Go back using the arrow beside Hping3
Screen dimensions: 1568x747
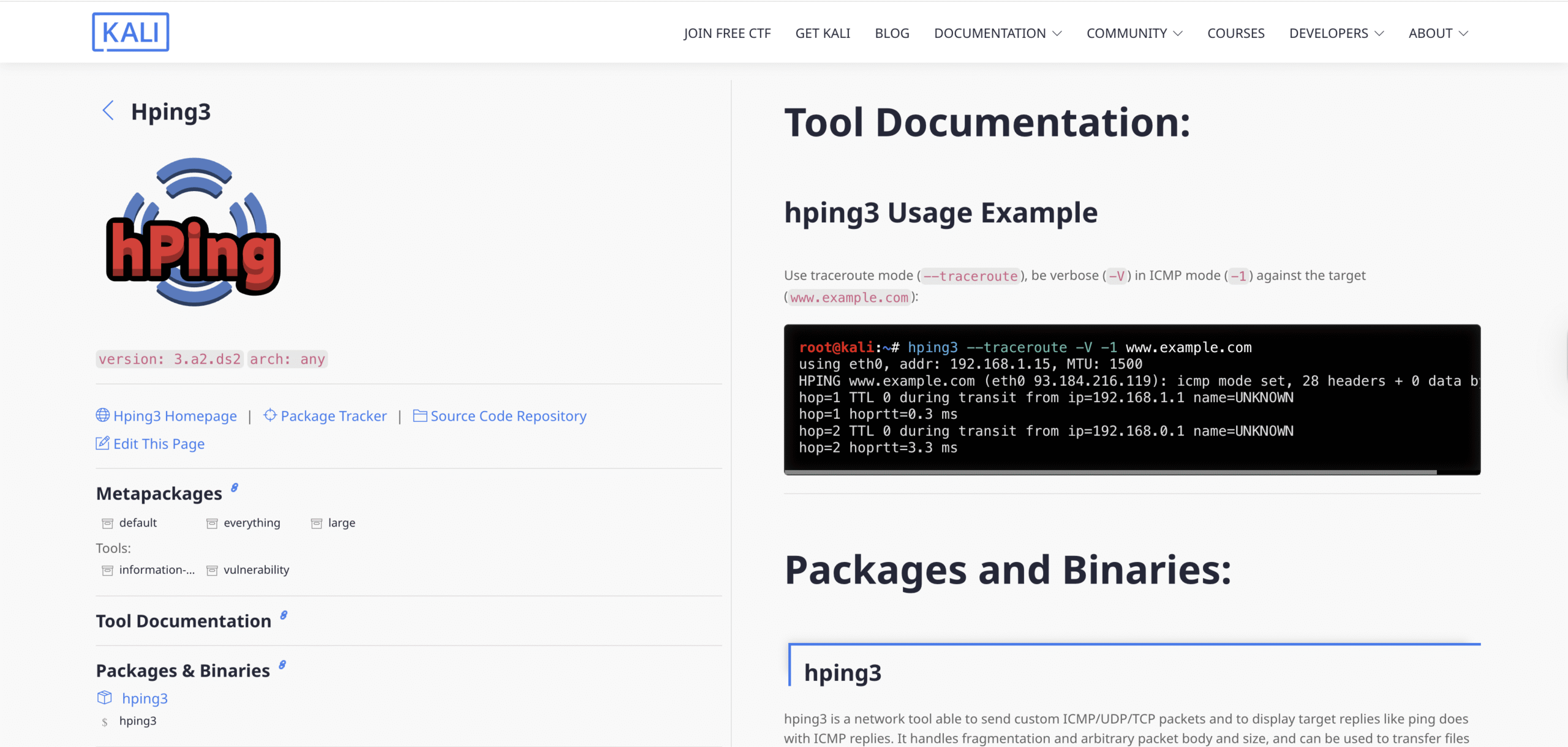(x=108, y=111)
